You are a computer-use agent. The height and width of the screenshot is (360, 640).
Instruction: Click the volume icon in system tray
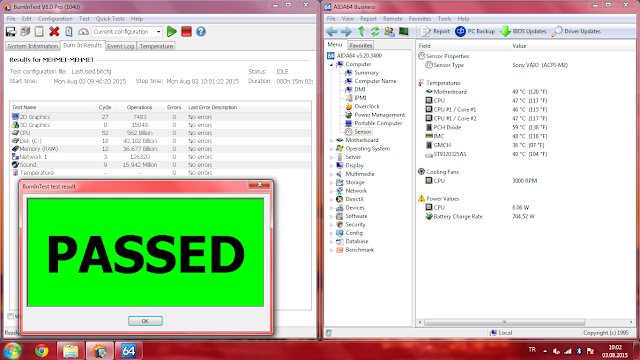(x=556, y=351)
